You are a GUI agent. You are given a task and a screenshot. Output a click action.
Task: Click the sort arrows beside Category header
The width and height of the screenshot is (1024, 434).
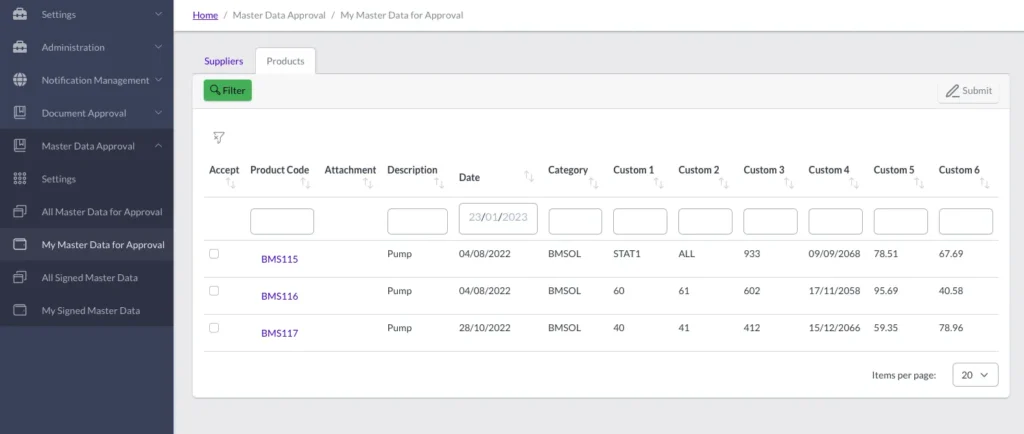(594, 183)
